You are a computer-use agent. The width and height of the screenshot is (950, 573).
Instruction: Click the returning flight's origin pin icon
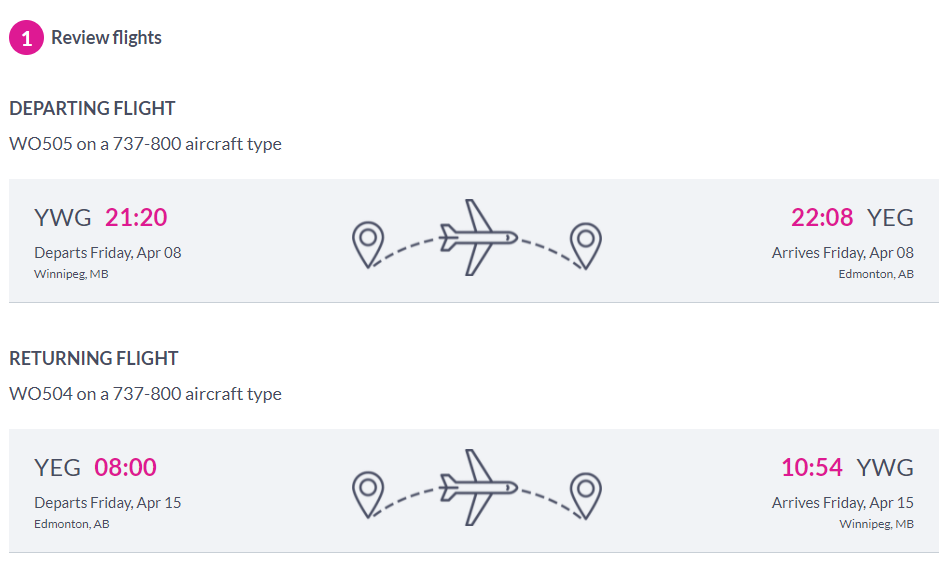coord(368,495)
